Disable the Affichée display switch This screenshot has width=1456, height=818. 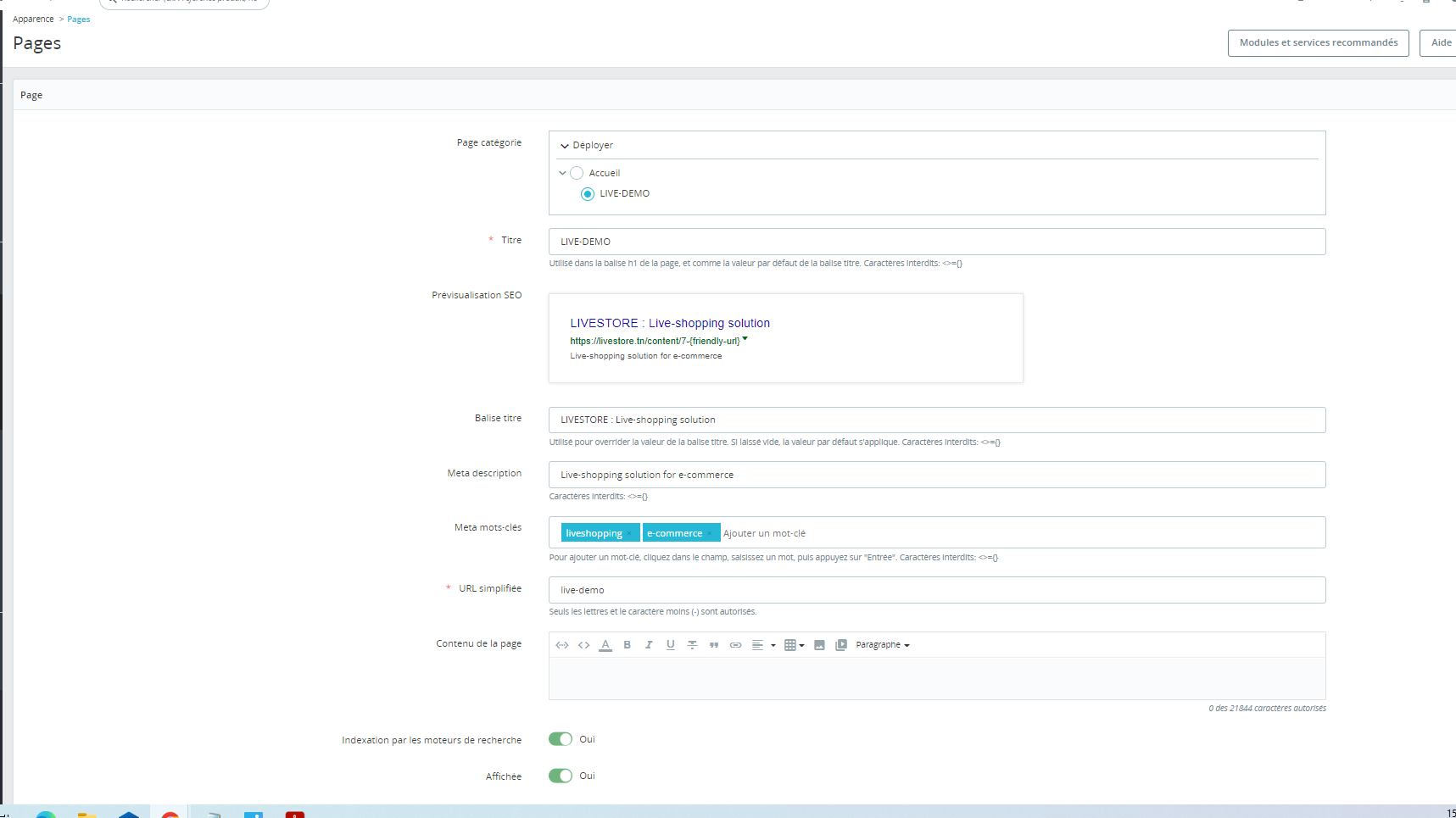click(561, 776)
